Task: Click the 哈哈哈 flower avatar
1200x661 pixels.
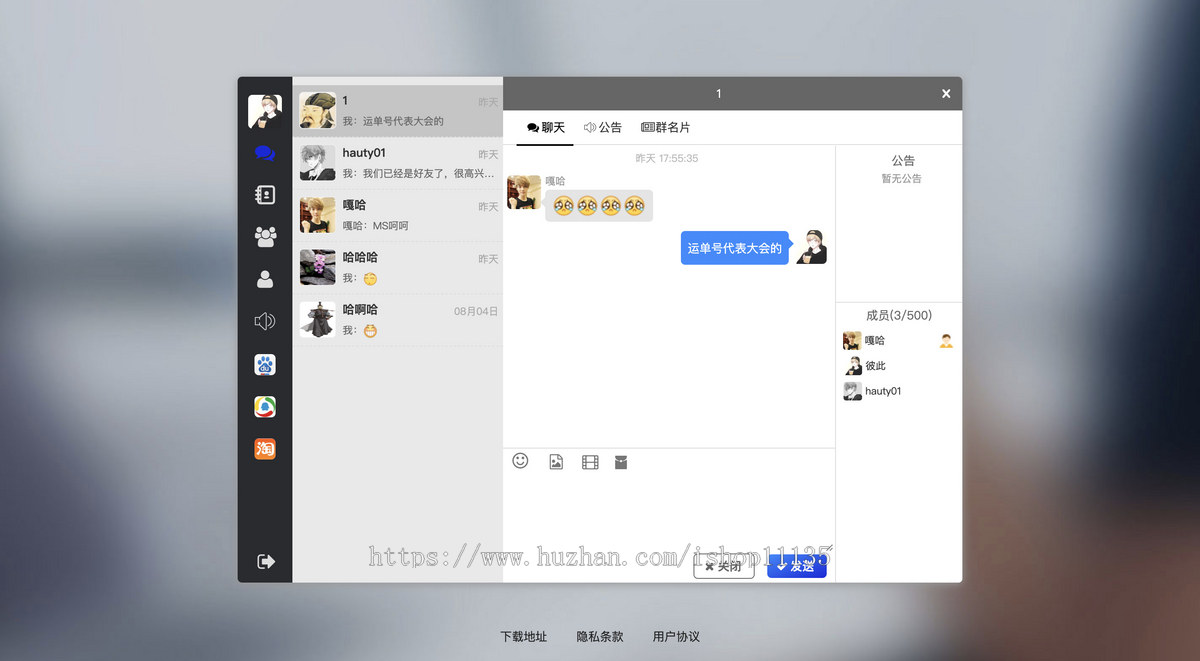Action: pyautogui.click(x=318, y=267)
